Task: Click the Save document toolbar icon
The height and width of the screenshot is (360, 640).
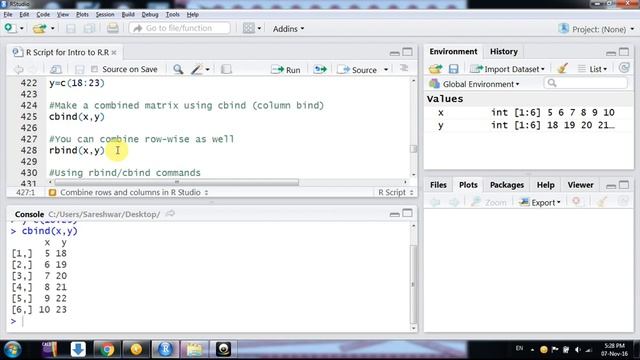Action: pos(71,29)
